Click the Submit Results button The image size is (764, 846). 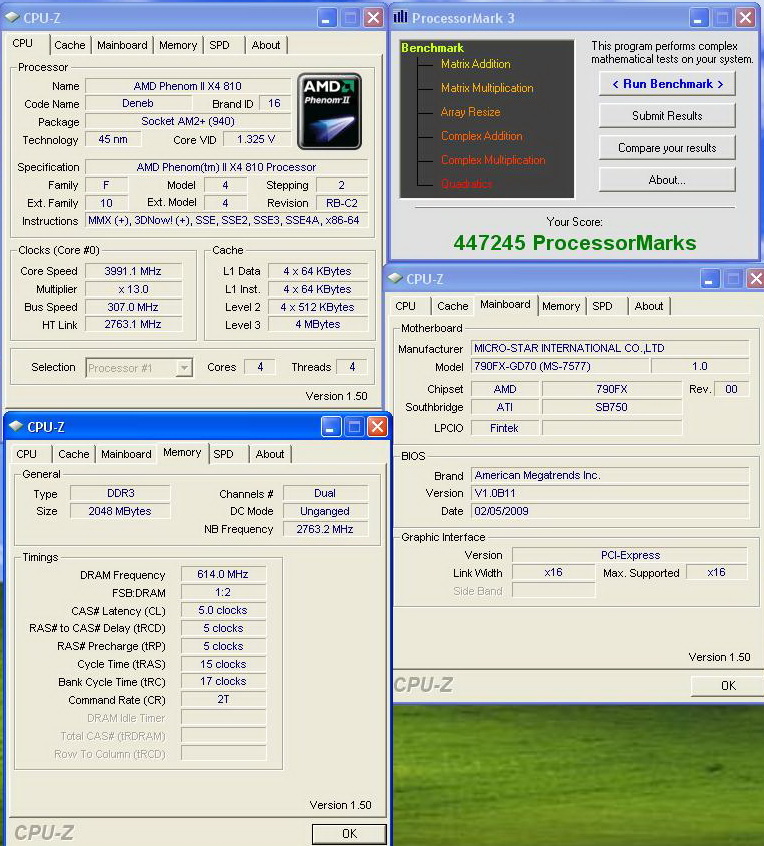(x=667, y=116)
